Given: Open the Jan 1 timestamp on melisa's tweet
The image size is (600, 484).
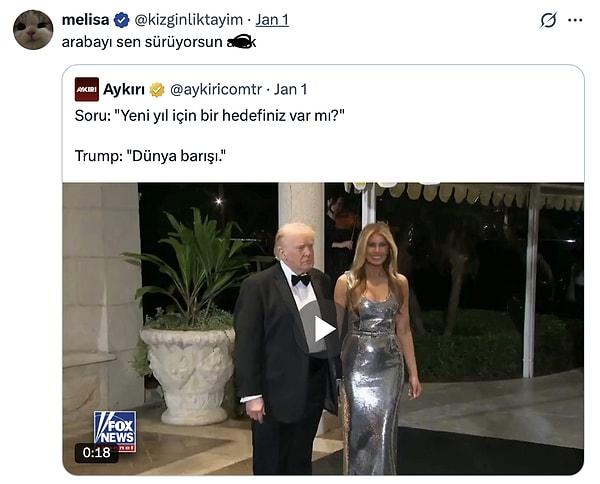Looking at the screenshot, I should [272, 20].
